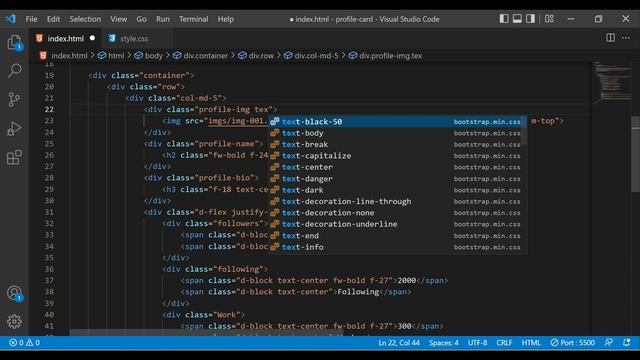Image resolution: width=640 pixels, height=360 pixels.
Task: Click the errors count in status bar
Action: 16,342
